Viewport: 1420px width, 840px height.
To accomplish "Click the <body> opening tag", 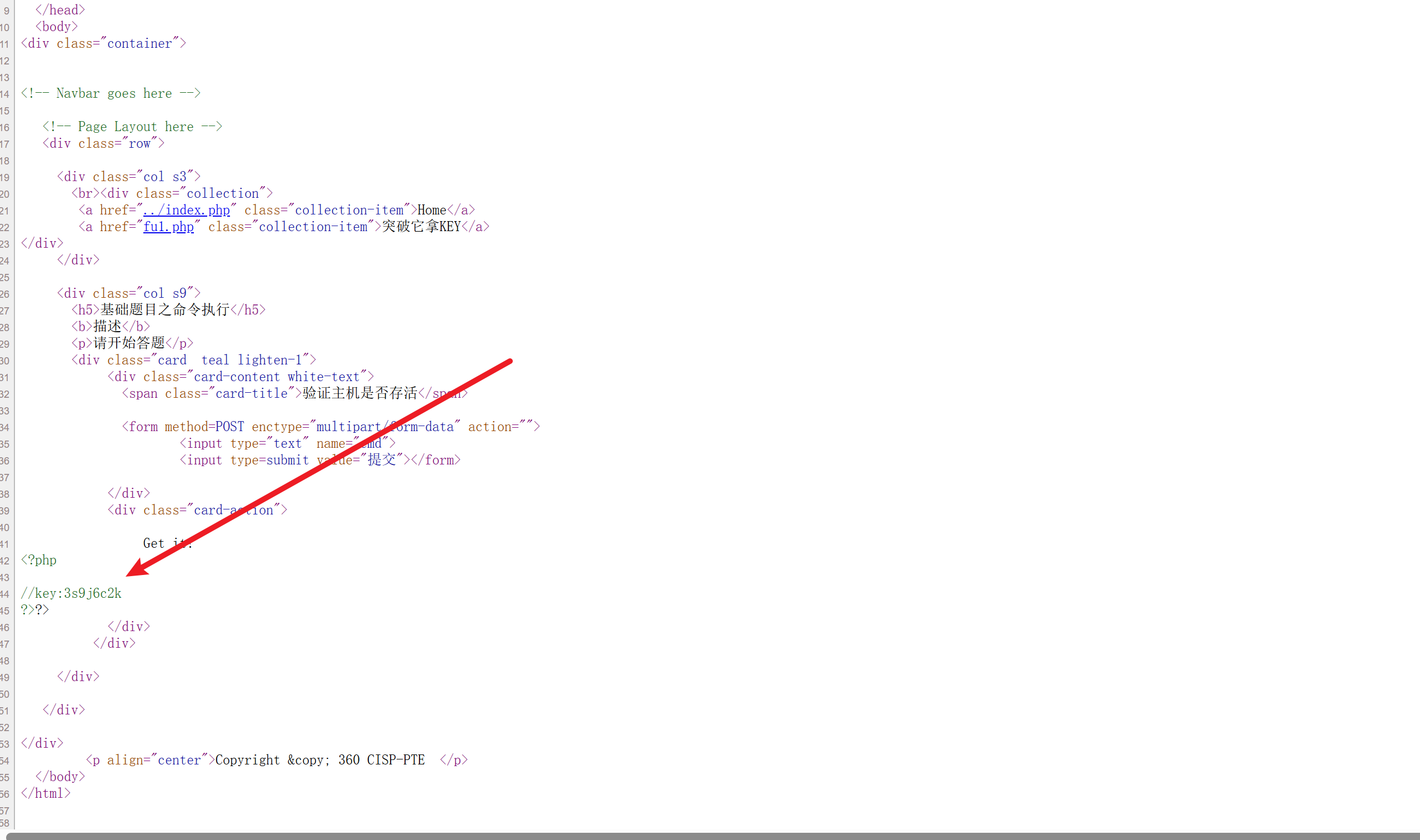I will point(57,27).
